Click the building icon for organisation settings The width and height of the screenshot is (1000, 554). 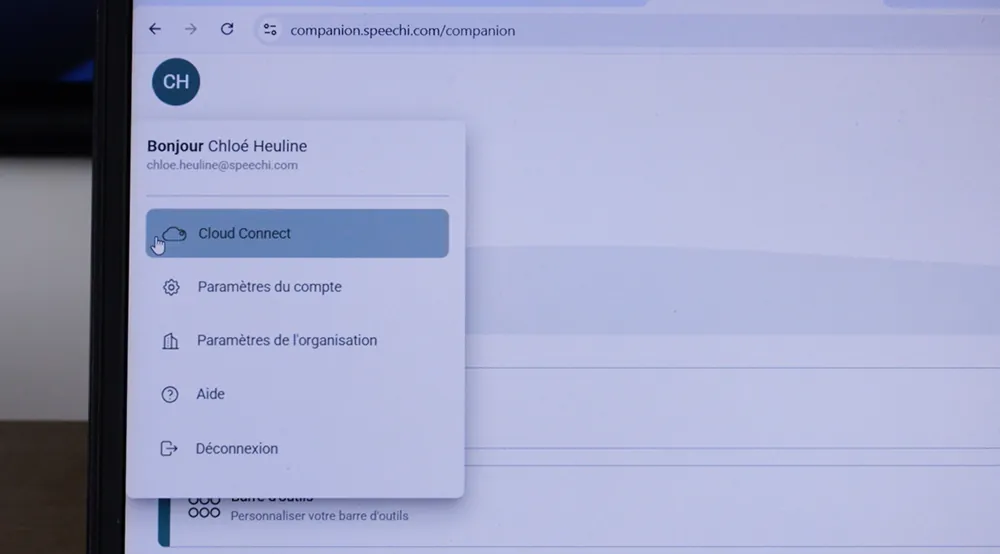170,342
